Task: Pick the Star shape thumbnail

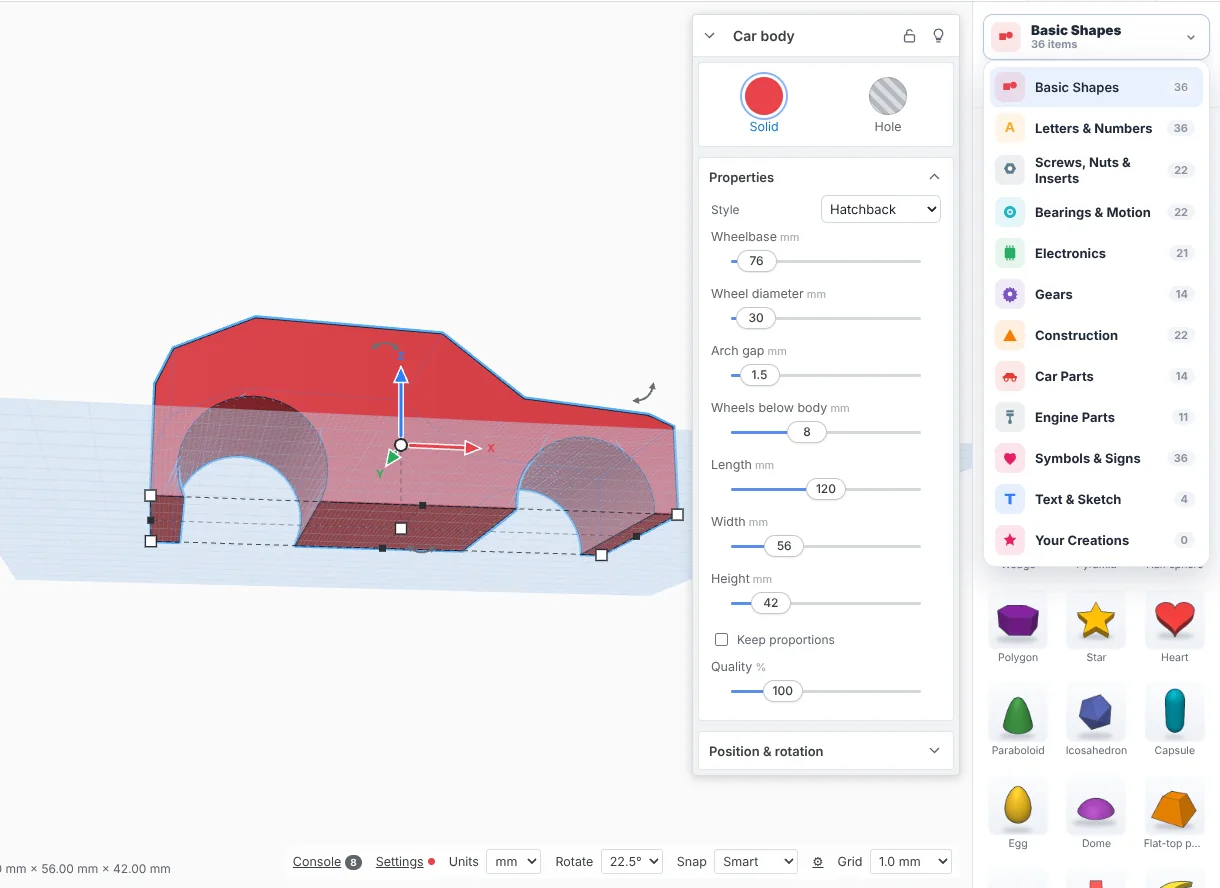Action: pyautogui.click(x=1096, y=622)
